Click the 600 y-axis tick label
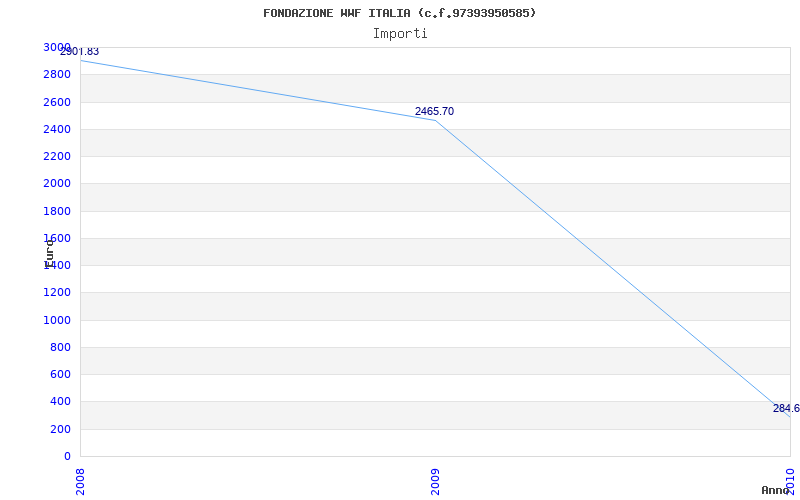The height and width of the screenshot is (500, 800). [61, 374]
